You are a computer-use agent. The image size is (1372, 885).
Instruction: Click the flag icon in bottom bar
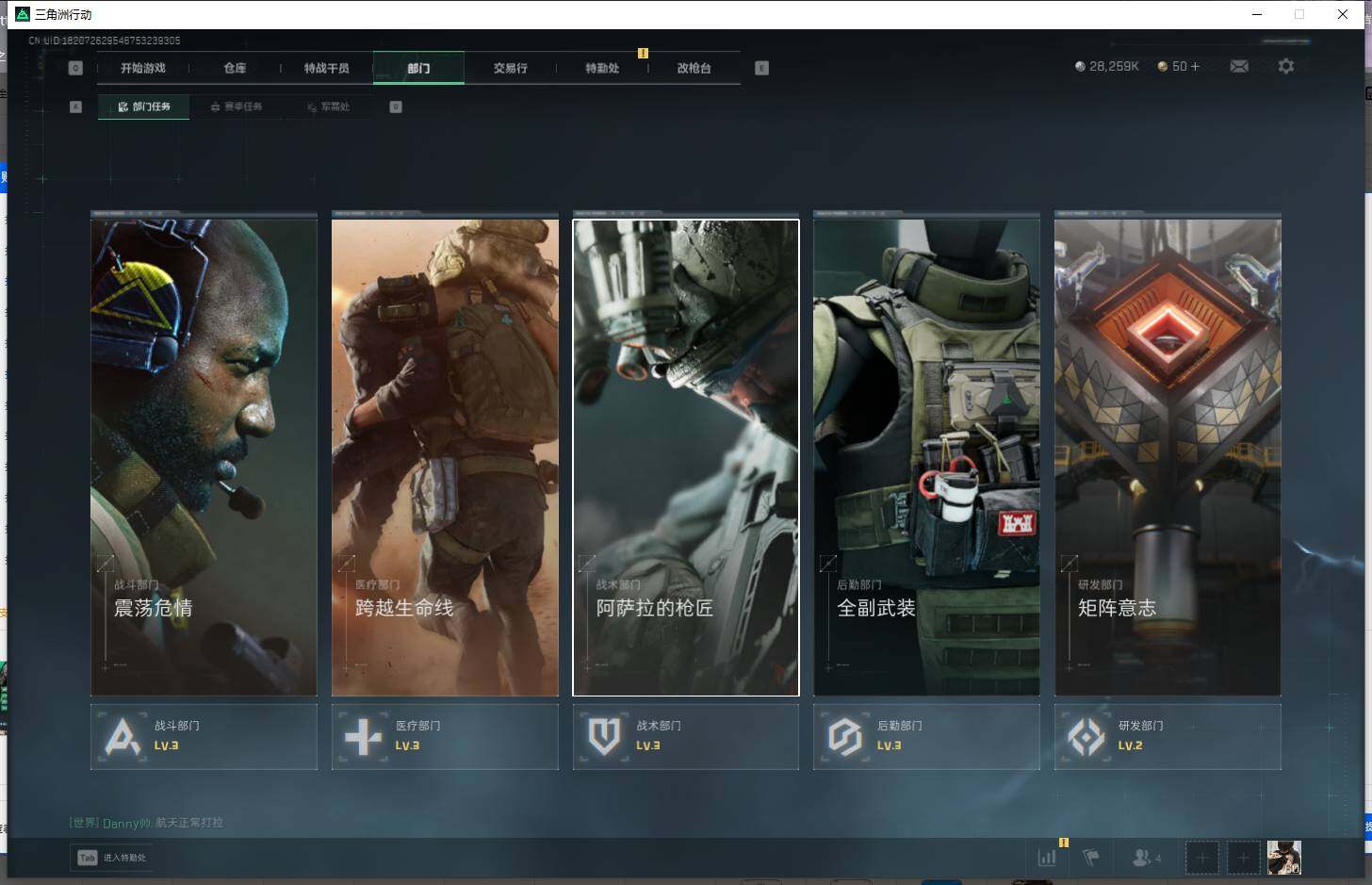click(x=1091, y=858)
